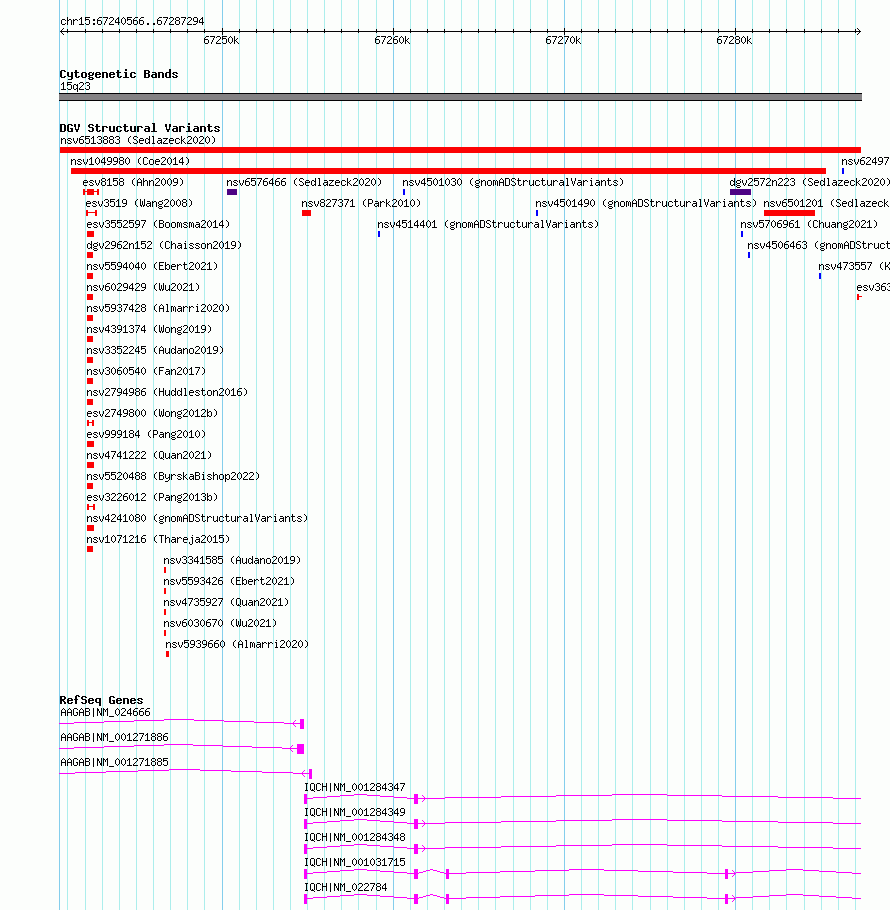890x910 pixels.
Task: Click the esv8158 red variant glyph
Action: pos(91,192)
